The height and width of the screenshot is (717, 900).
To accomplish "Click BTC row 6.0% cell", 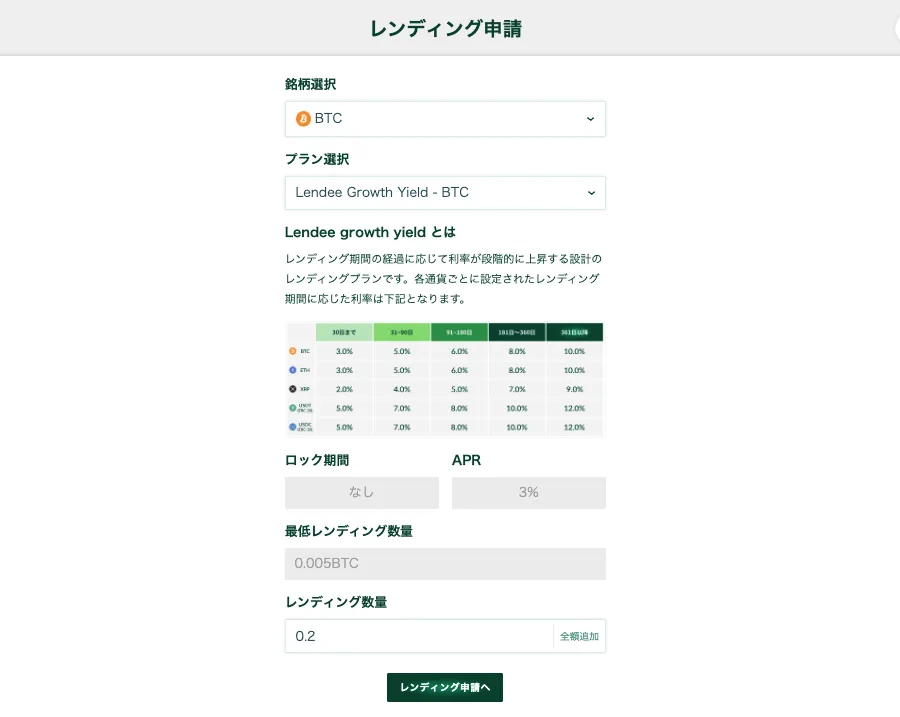I will [459, 351].
